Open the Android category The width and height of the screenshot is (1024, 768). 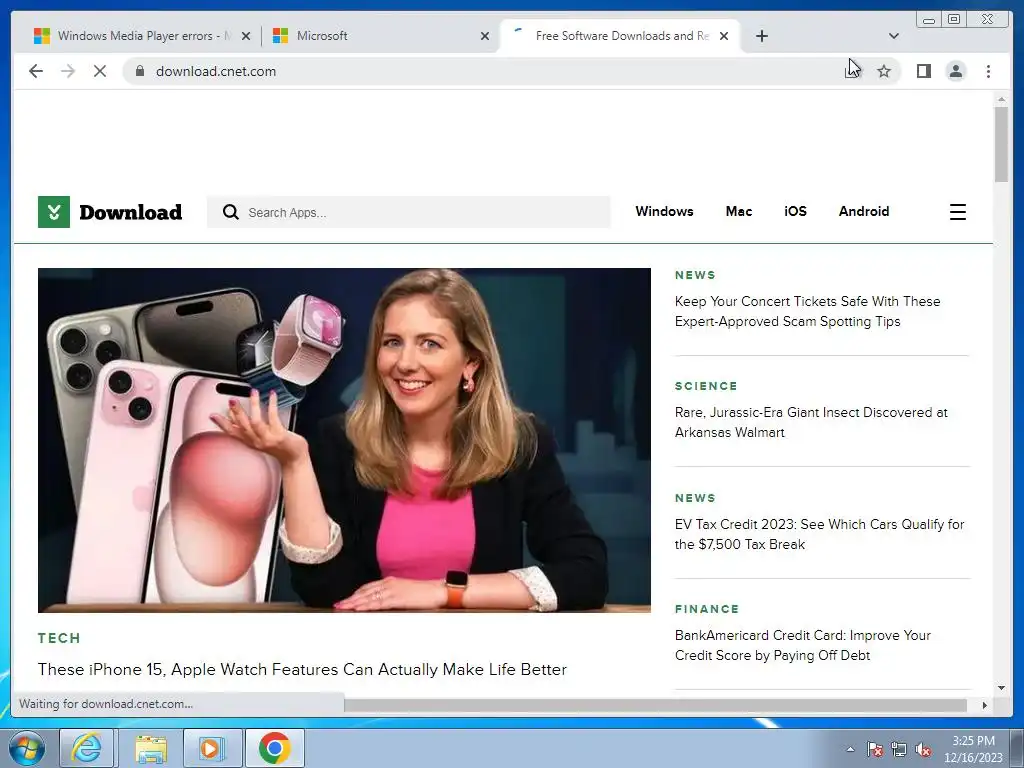pyautogui.click(x=863, y=212)
